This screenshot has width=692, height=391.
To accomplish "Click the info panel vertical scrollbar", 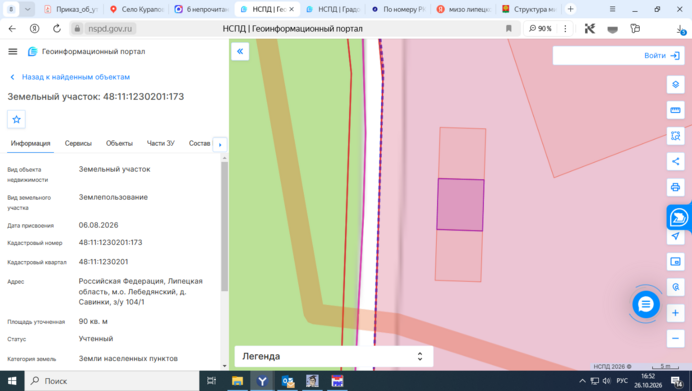I will 224,226.
